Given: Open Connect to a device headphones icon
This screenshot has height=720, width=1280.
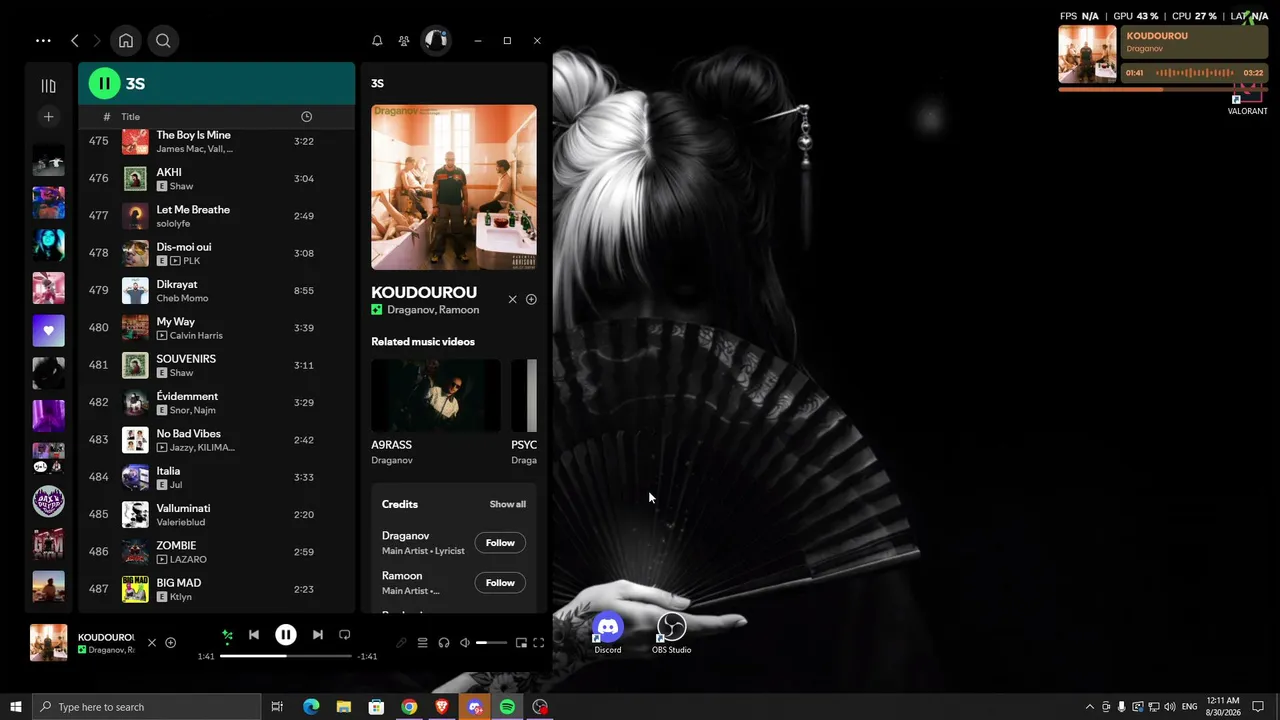Looking at the screenshot, I should 444,643.
